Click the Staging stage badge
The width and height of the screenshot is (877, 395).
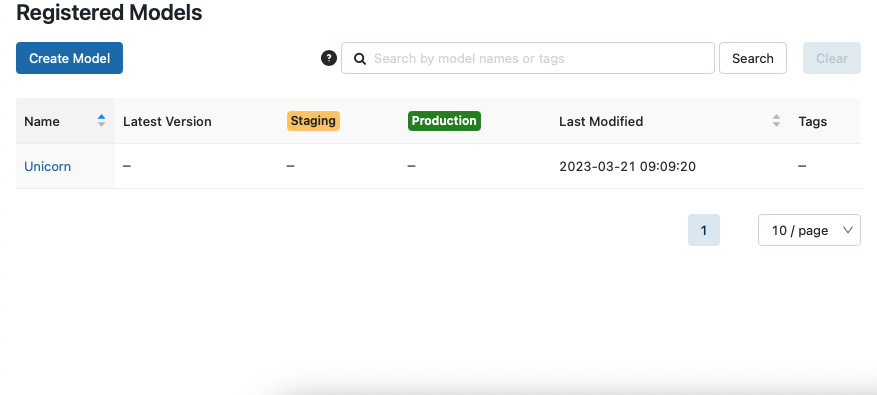click(313, 121)
